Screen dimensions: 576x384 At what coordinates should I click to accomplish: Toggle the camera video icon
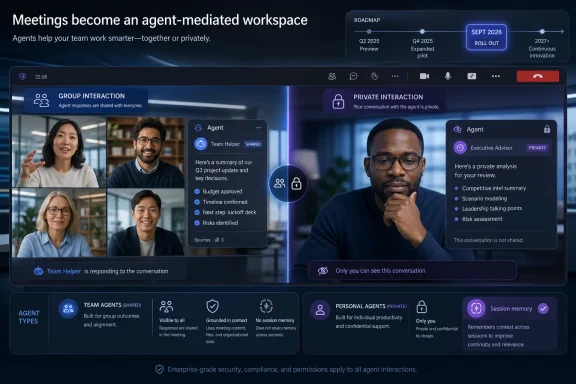click(424, 76)
